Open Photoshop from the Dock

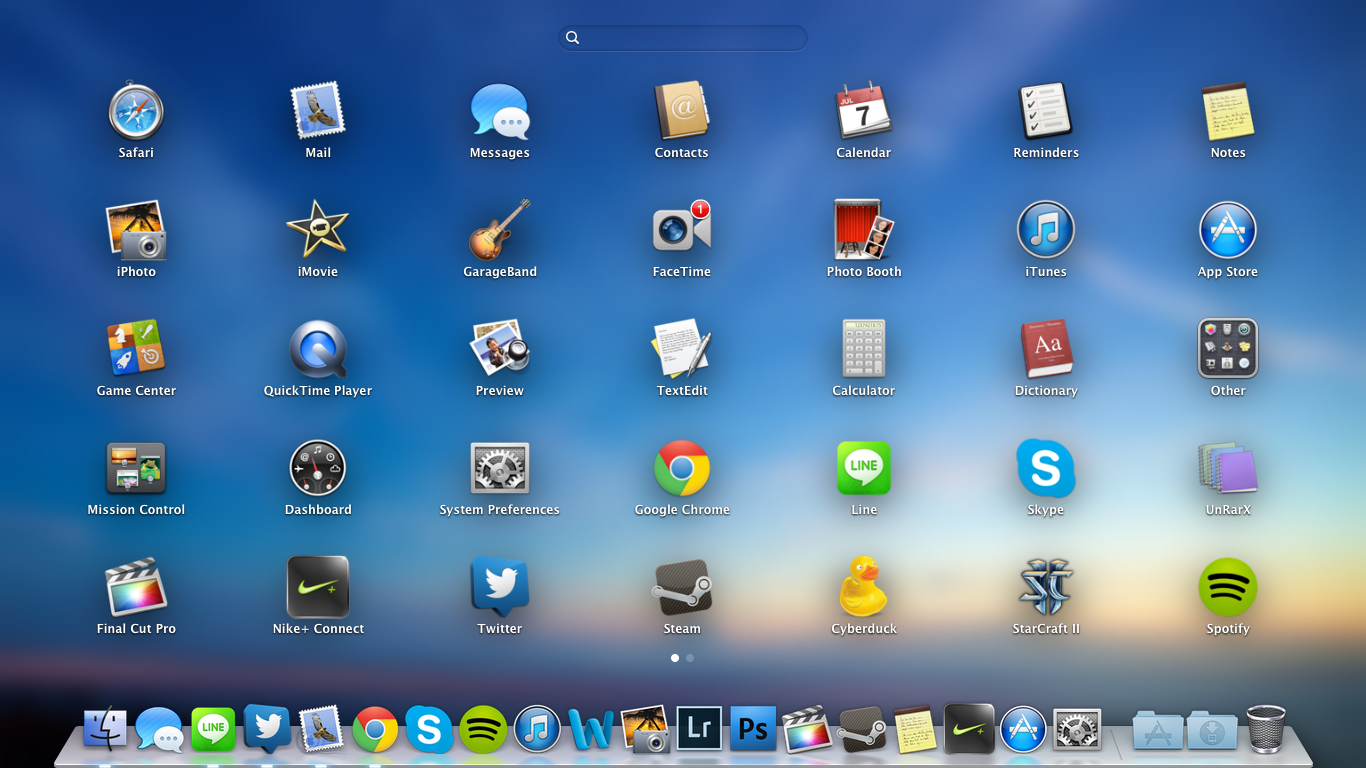[753, 729]
